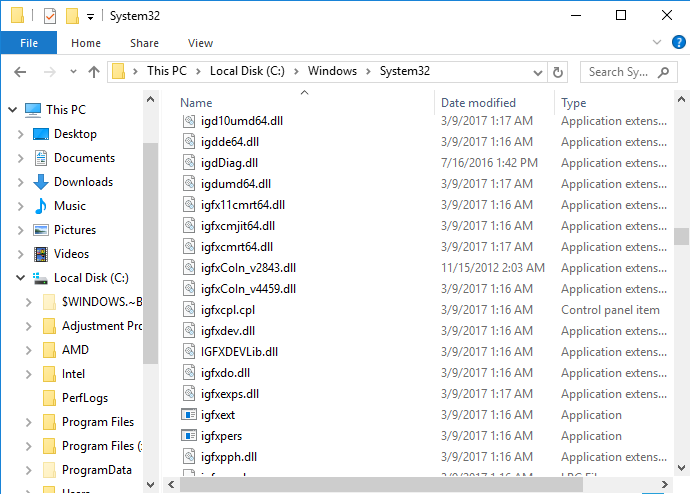Expand the ribbon with the chevron
This screenshot has width=690, height=494.
[x=657, y=42]
